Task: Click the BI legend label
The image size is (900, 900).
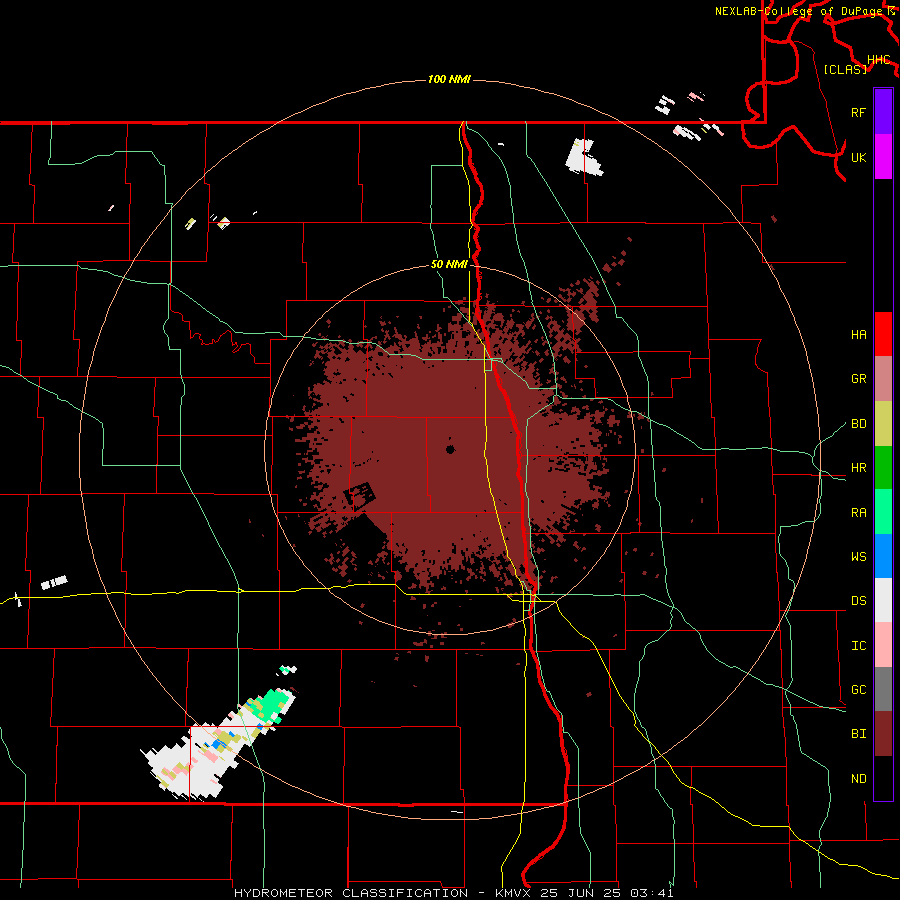Action: pos(858,734)
